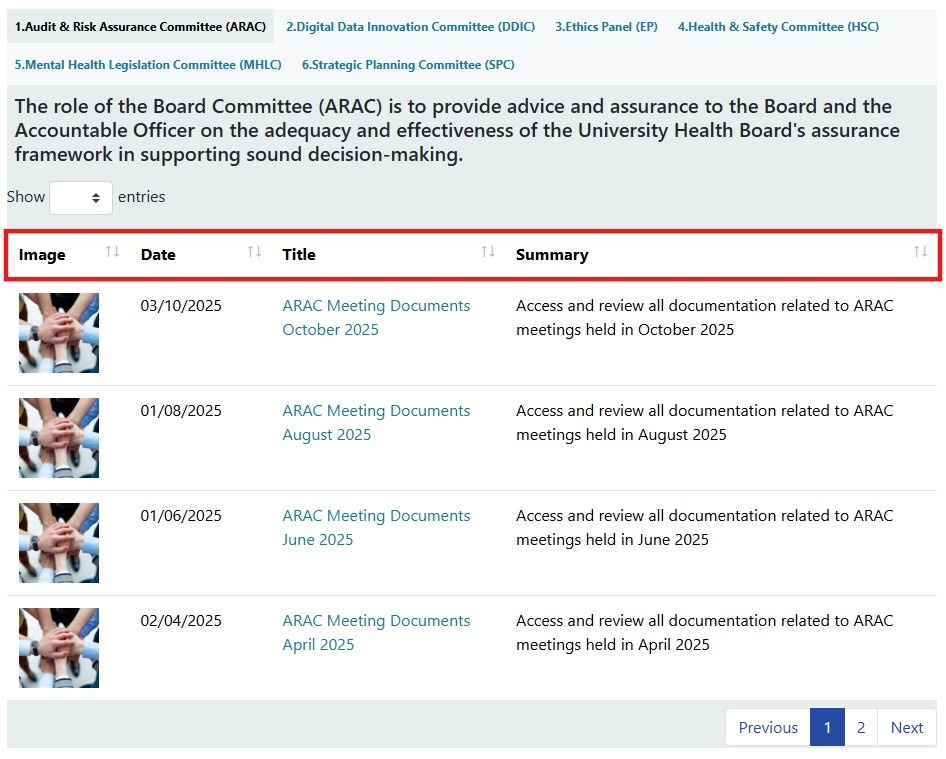Click the Title column header label
Image resolution: width=946 pixels, height=759 pixels.
pyautogui.click(x=299, y=255)
